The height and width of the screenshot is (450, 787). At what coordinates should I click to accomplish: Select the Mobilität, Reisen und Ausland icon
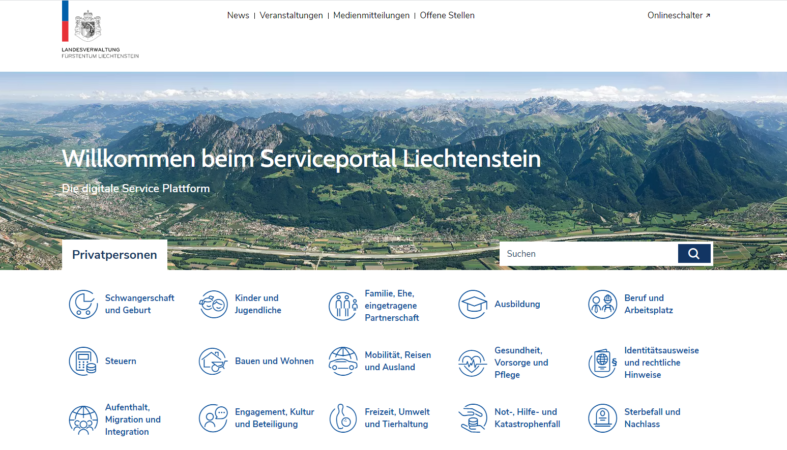tap(343, 361)
